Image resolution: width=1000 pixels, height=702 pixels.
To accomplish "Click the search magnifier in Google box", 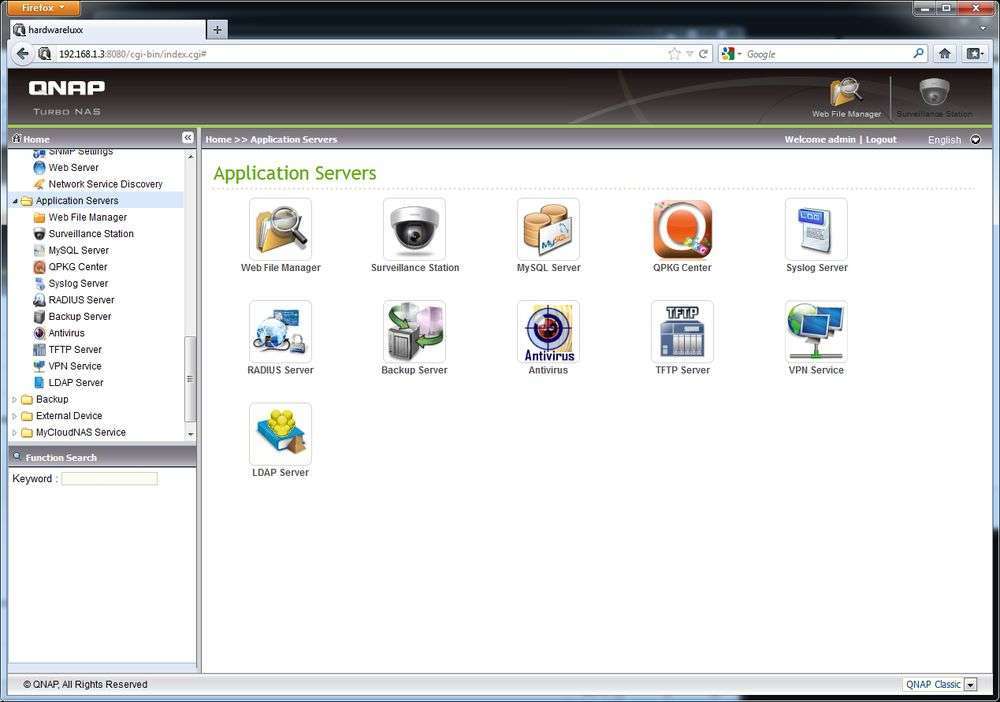I will tap(918, 54).
